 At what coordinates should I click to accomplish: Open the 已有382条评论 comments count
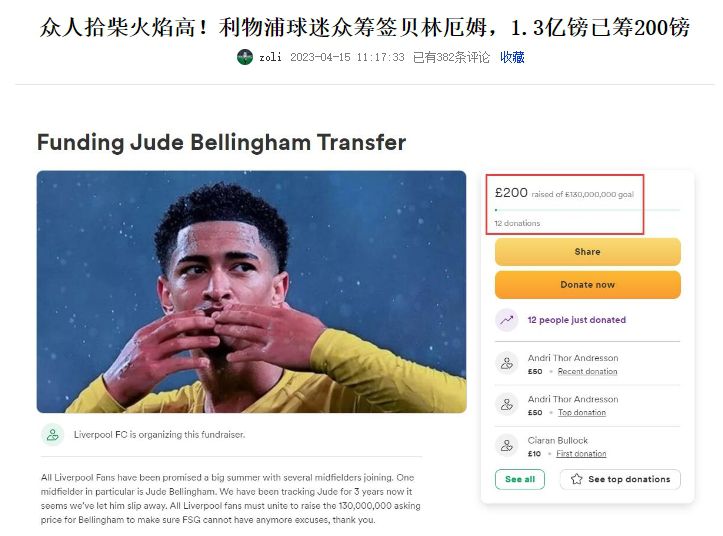pyautogui.click(x=451, y=57)
